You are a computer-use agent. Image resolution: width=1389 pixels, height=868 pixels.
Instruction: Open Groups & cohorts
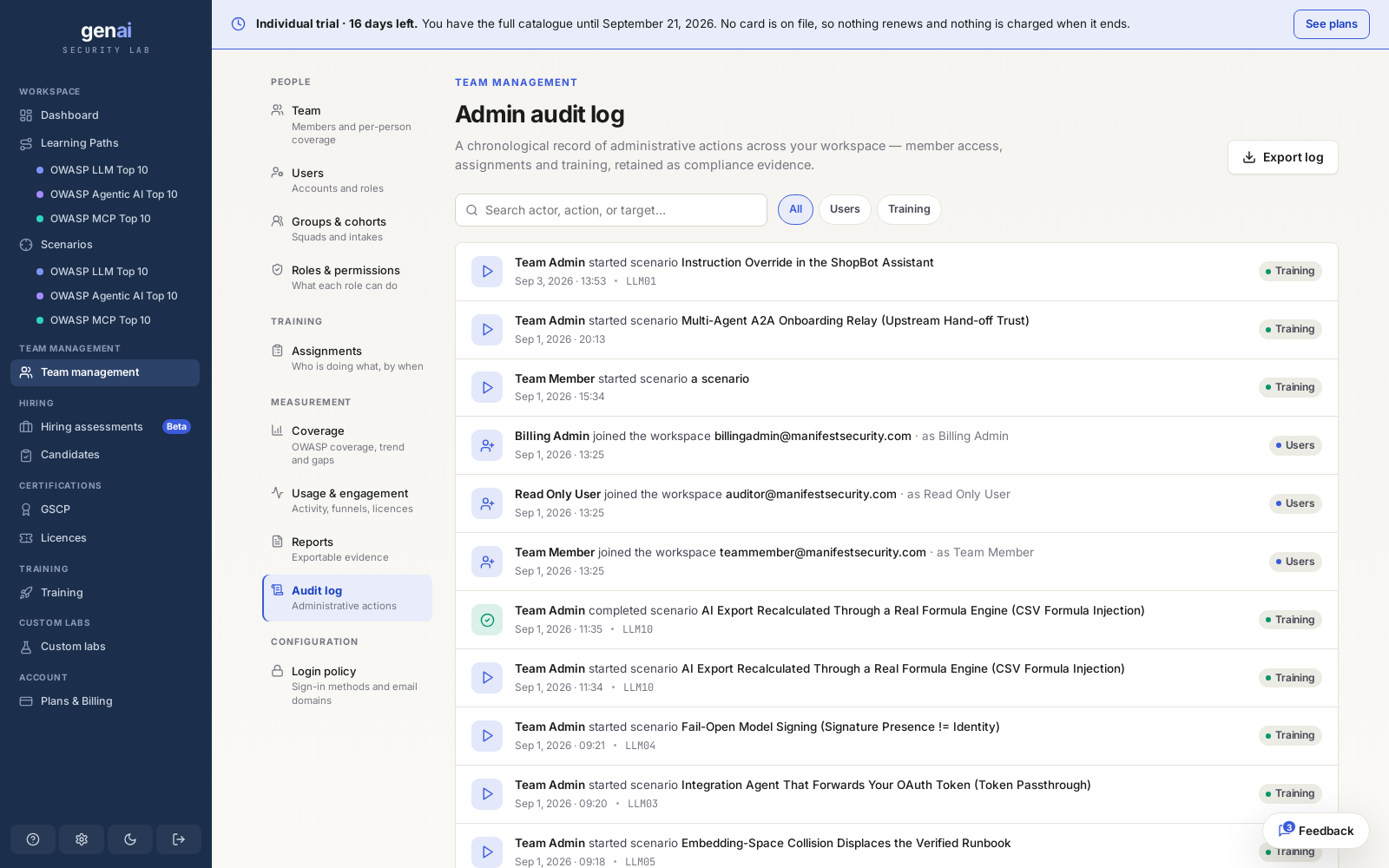347,228
